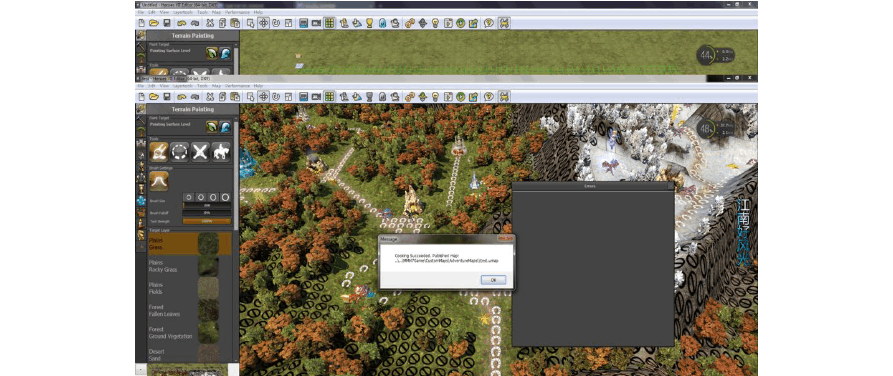
Task: Click New map icon in front window toolbar
Action: coord(142,96)
